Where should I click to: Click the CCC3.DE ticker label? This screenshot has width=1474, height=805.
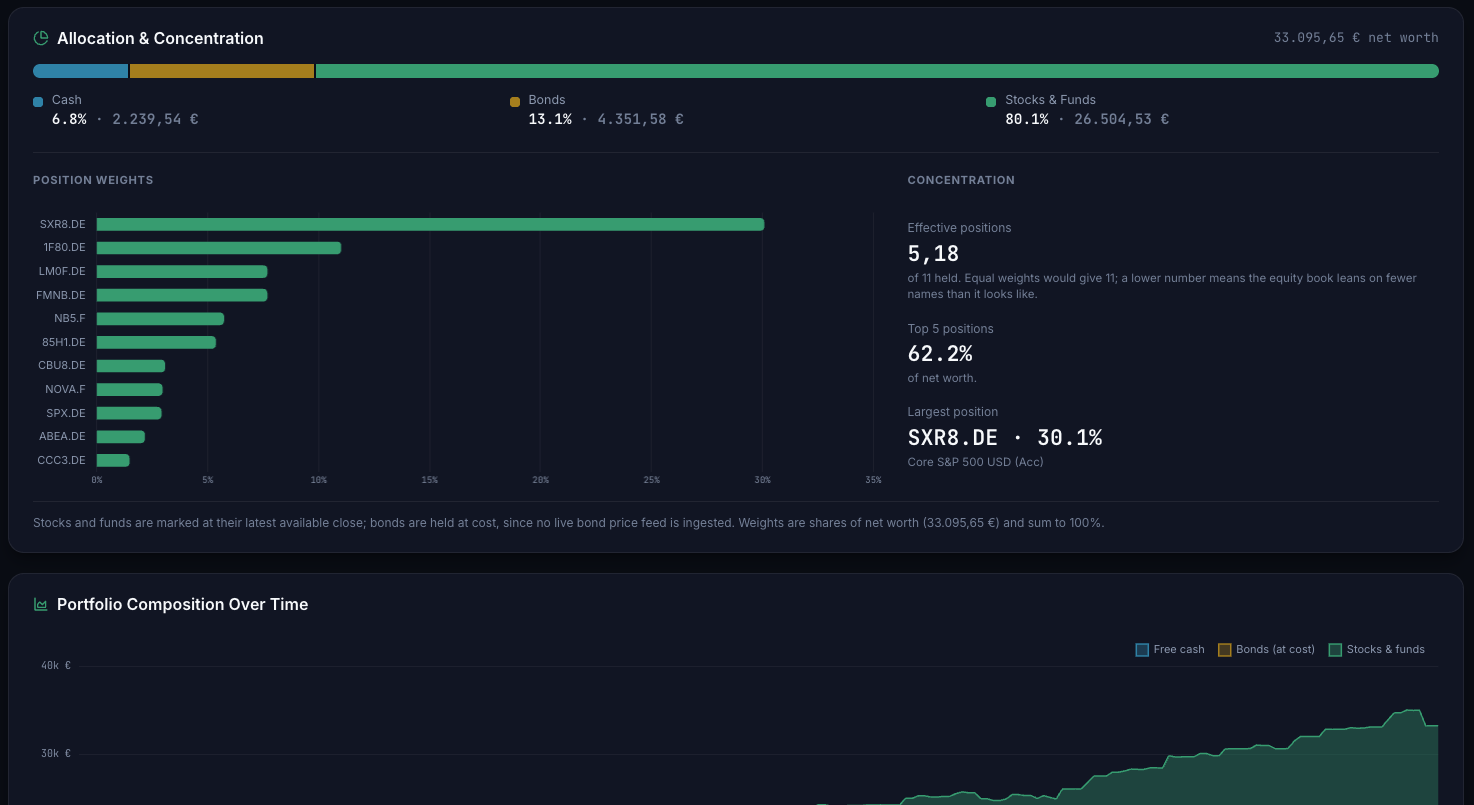[x=61, y=460]
